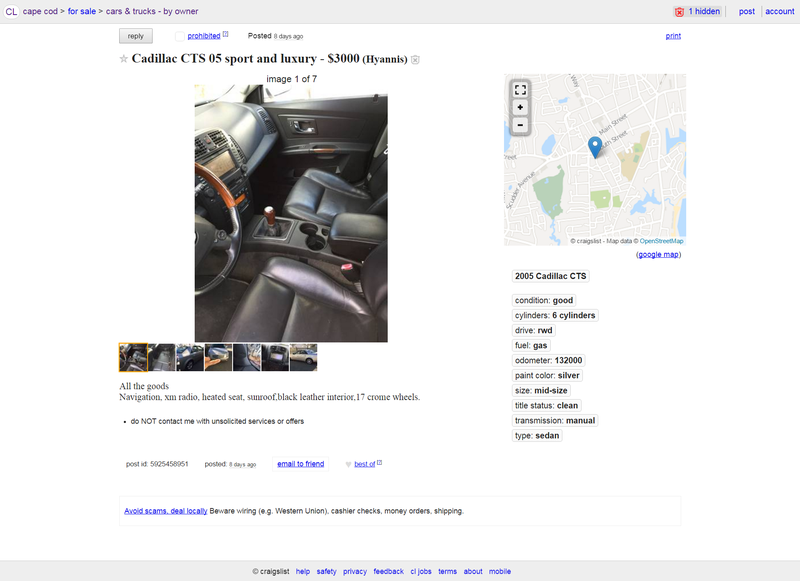800x581 pixels.
Task: Open the google map link
Action: [x=658, y=255]
